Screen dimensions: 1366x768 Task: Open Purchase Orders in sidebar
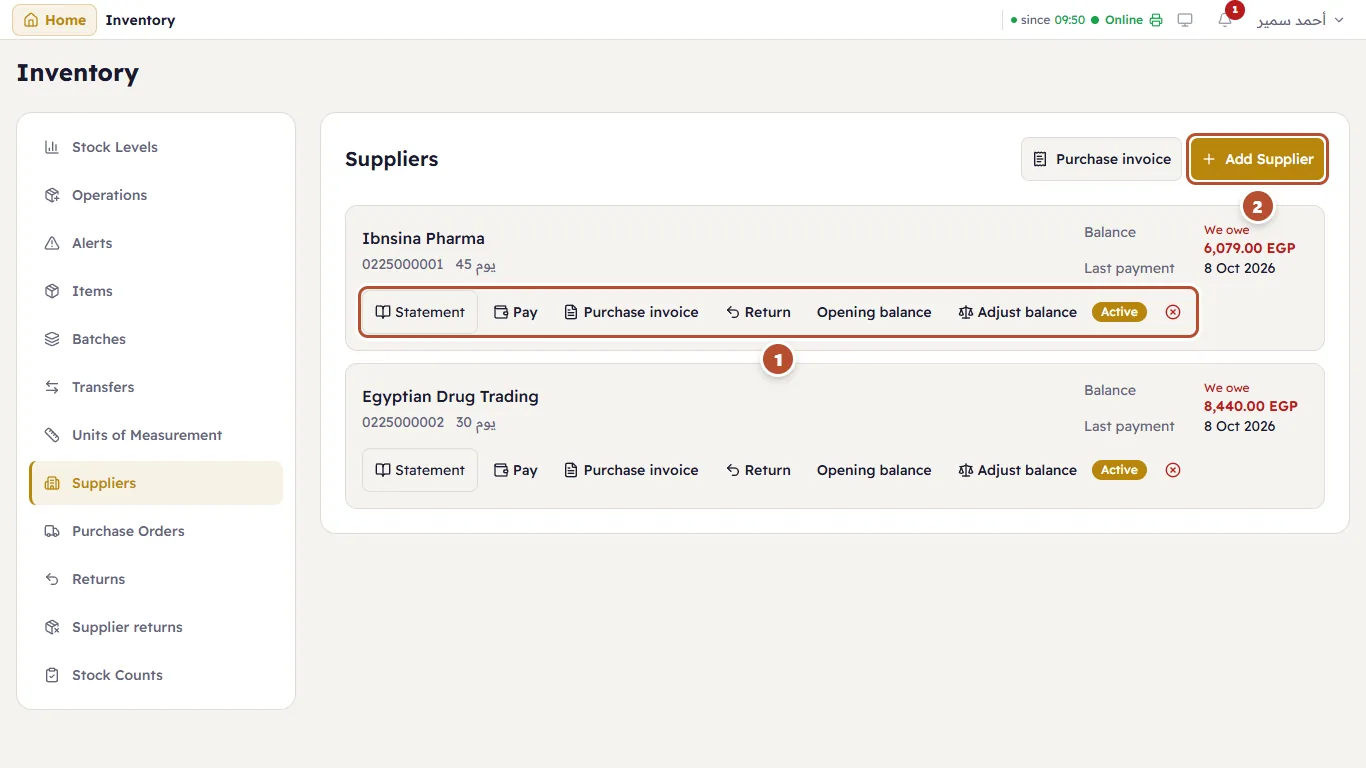click(x=156, y=531)
